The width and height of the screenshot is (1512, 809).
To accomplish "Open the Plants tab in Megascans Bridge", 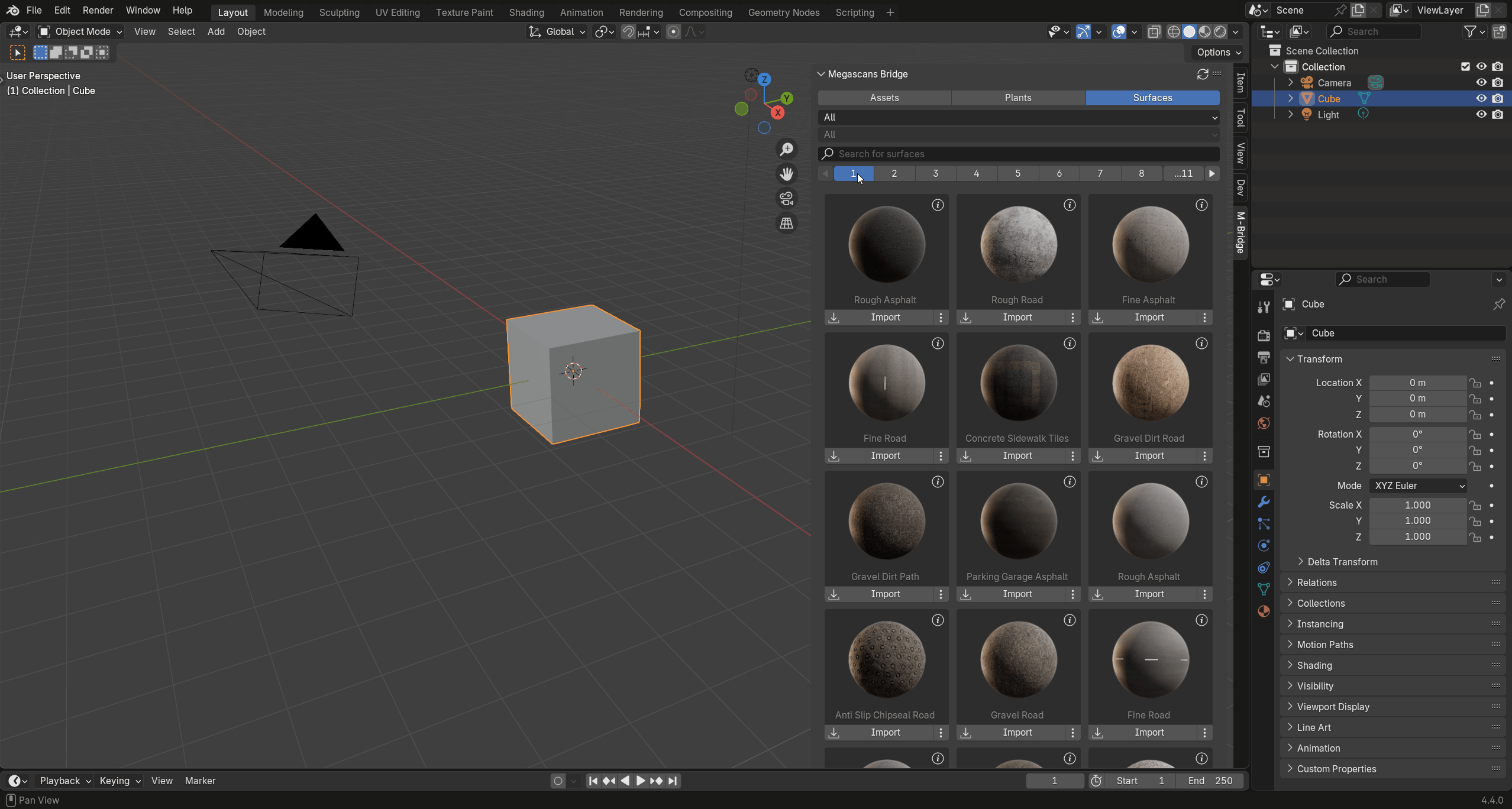I will coord(1017,98).
